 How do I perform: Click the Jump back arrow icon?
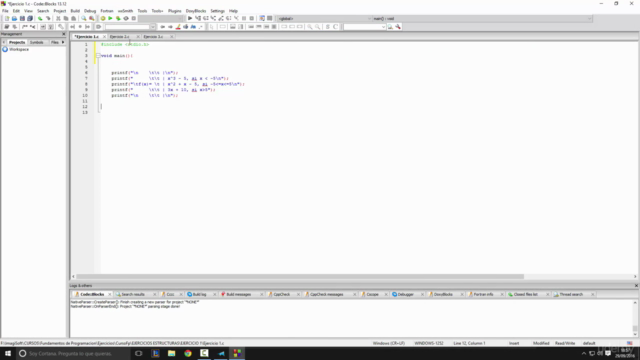tap(162, 27)
